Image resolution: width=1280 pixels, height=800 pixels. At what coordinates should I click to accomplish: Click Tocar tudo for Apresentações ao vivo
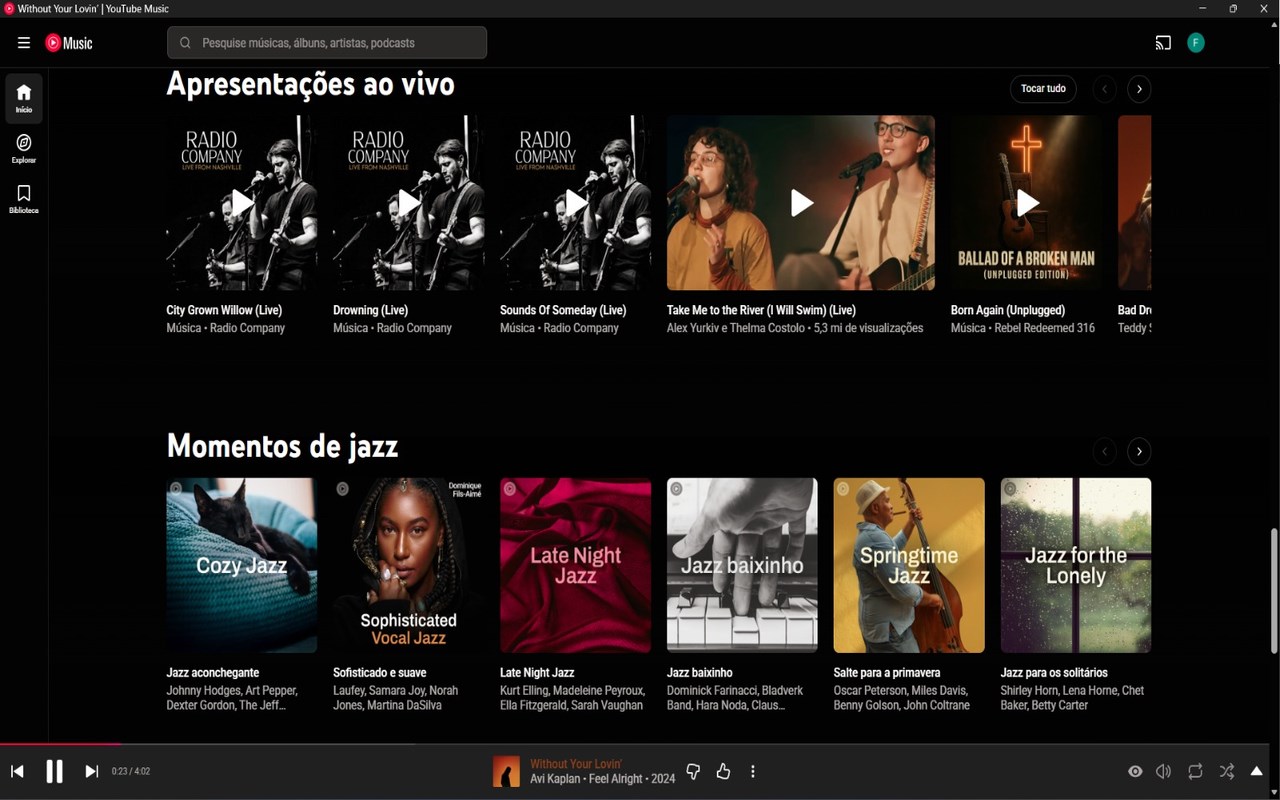[1043, 89]
